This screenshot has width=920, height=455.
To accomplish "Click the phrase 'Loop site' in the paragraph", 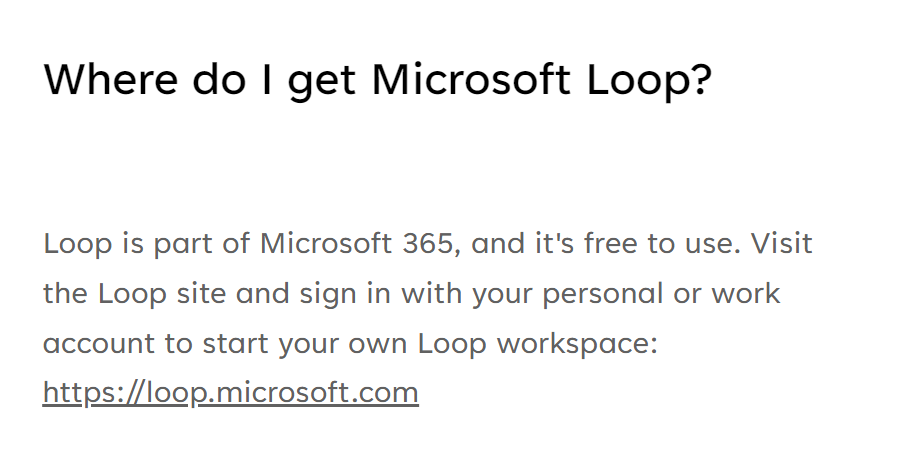I will pos(162,294).
